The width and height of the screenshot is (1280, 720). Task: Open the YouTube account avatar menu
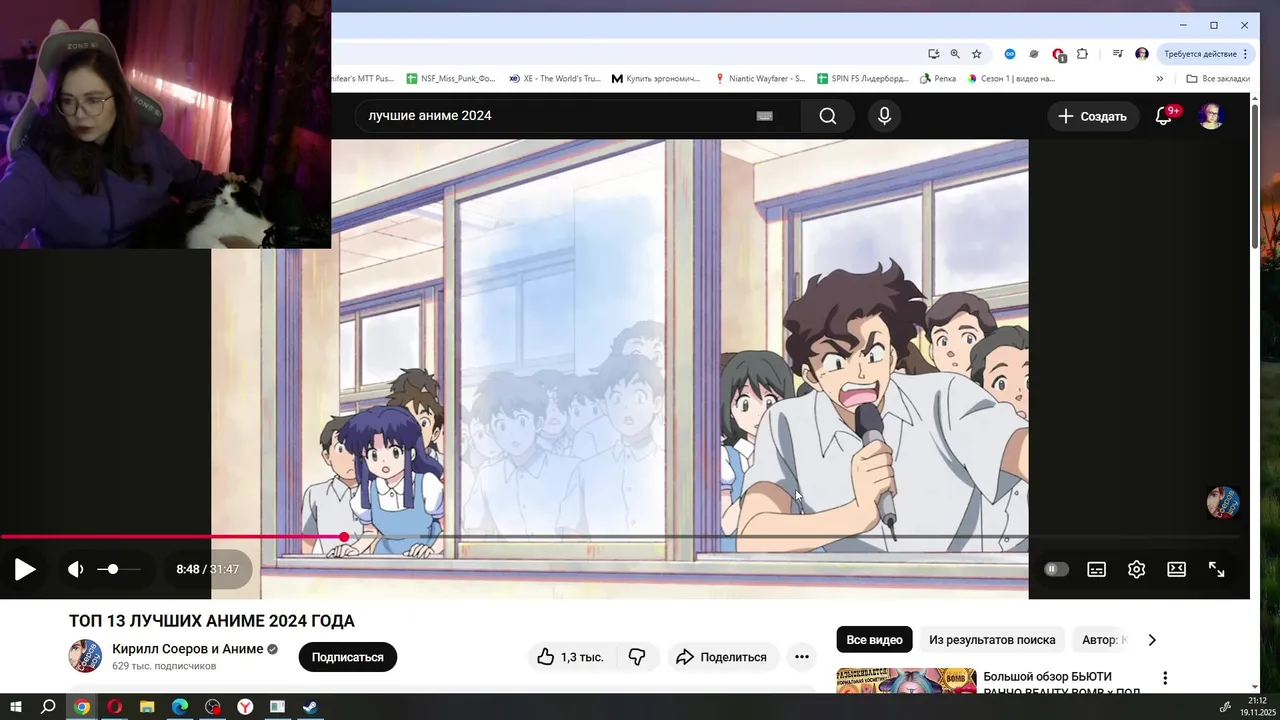[1211, 116]
